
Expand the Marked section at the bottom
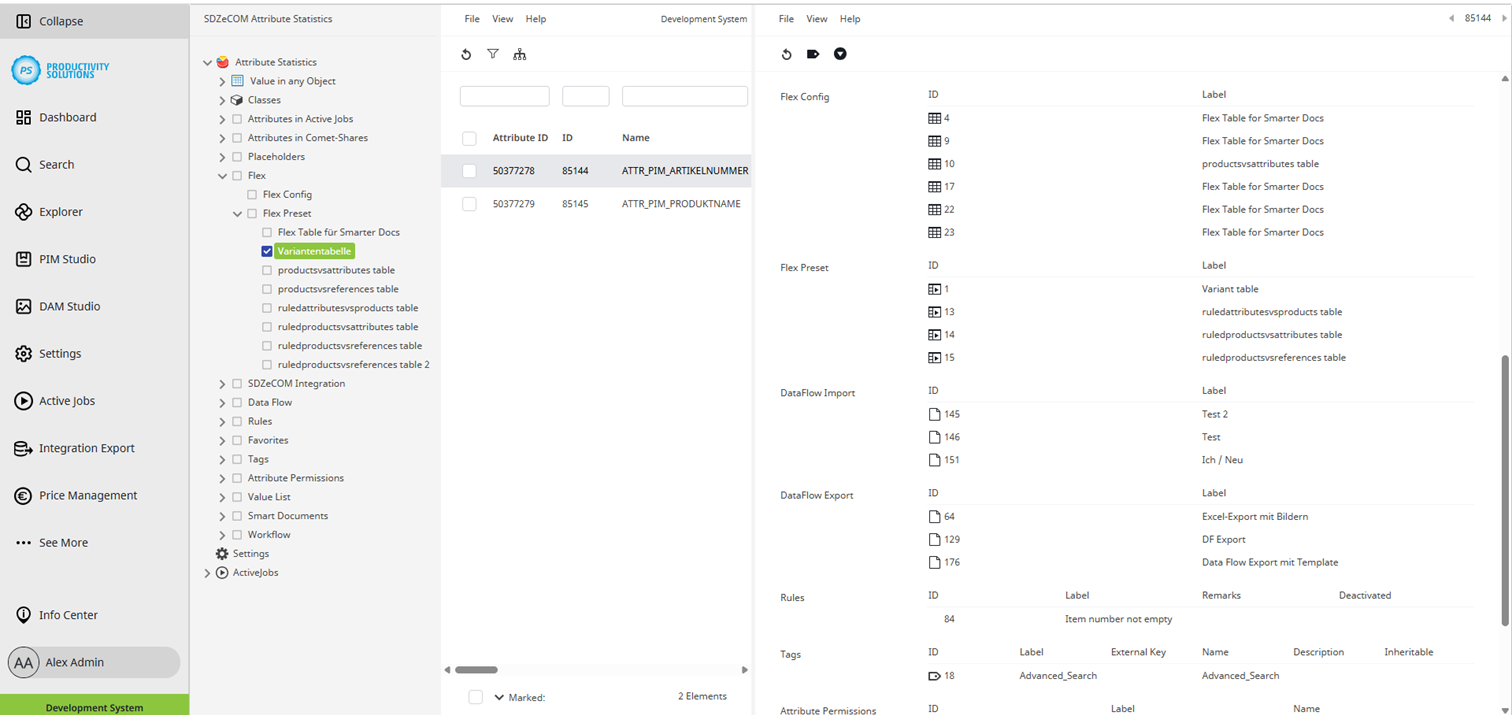(x=499, y=696)
